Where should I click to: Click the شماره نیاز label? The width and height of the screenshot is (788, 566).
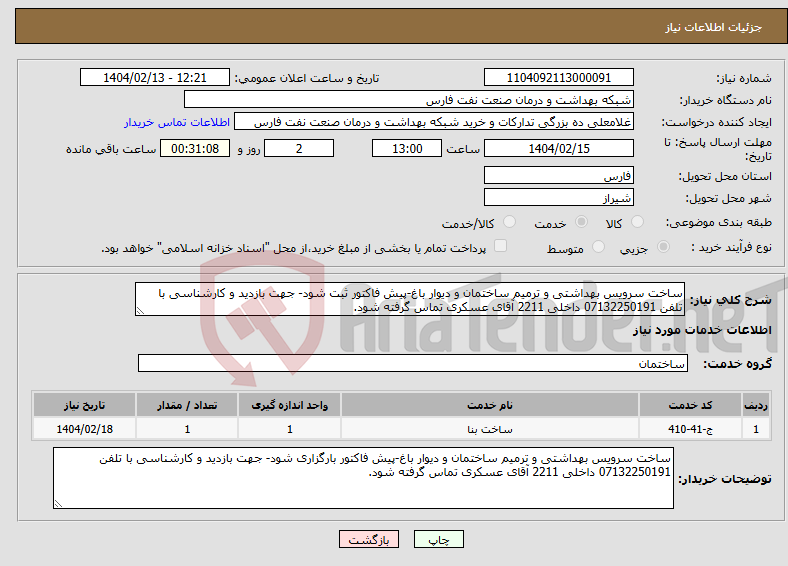pyautogui.click(x=744, y=78)
